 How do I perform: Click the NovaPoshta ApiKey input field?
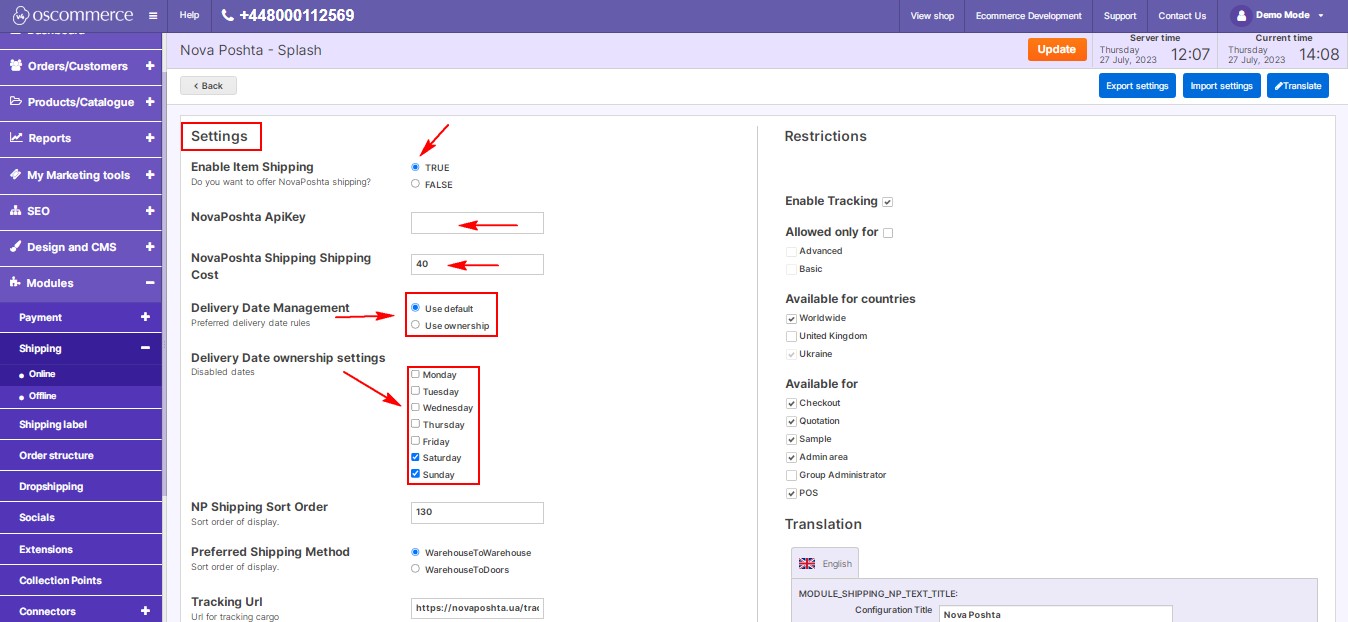477,223
